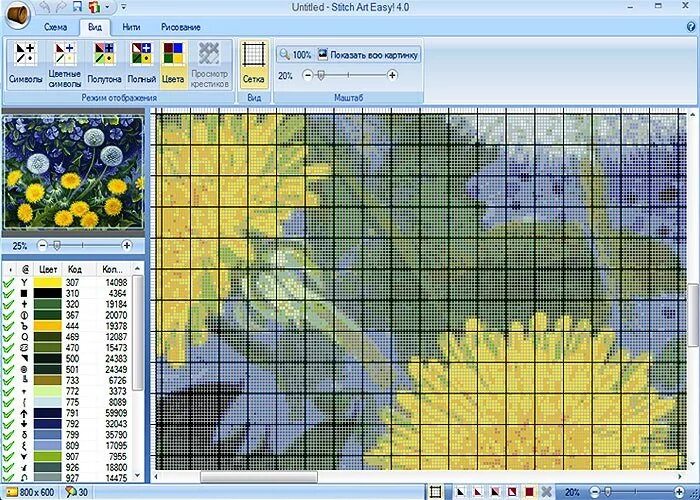Click dark blue swatch of thread 792

(48, 424)
